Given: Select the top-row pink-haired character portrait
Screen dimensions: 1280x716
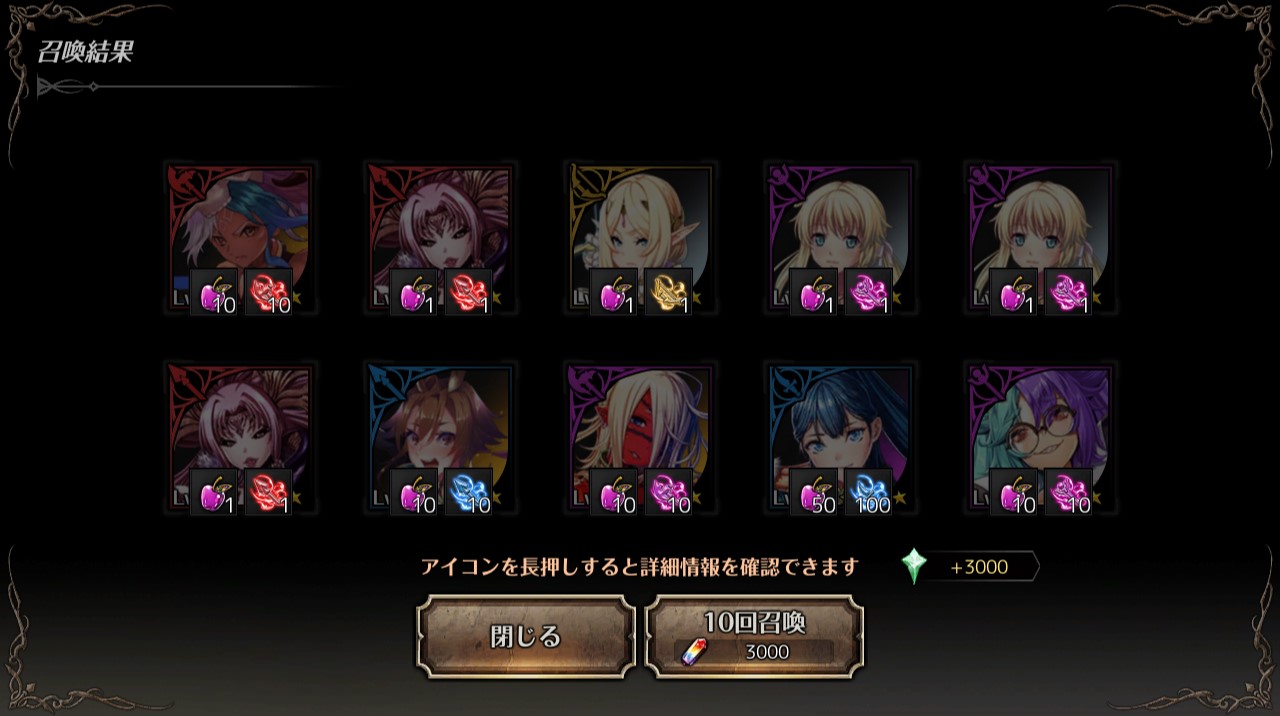Looking at the screenshot, I should click(x=440, y=238).
